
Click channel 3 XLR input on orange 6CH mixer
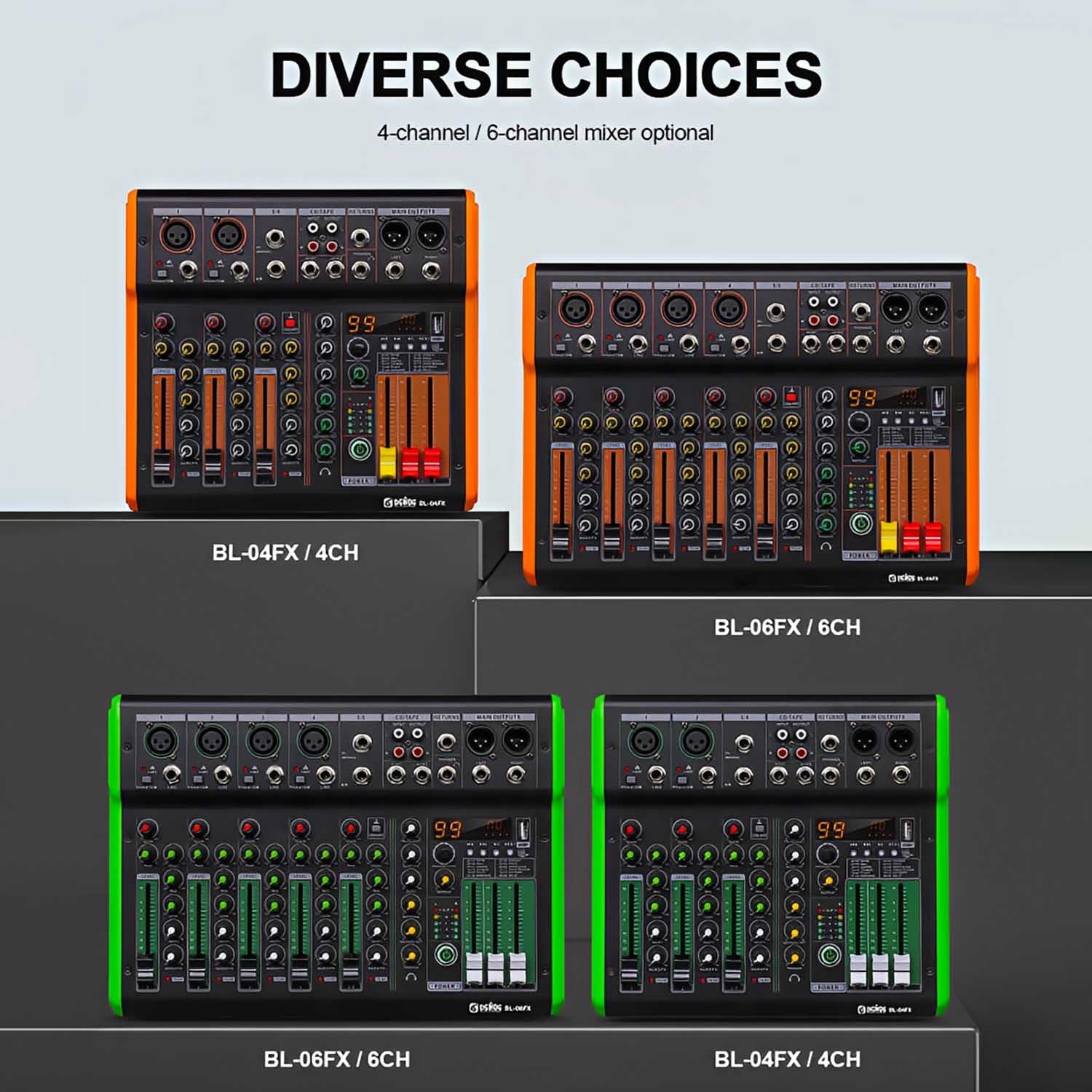[678, 309]
